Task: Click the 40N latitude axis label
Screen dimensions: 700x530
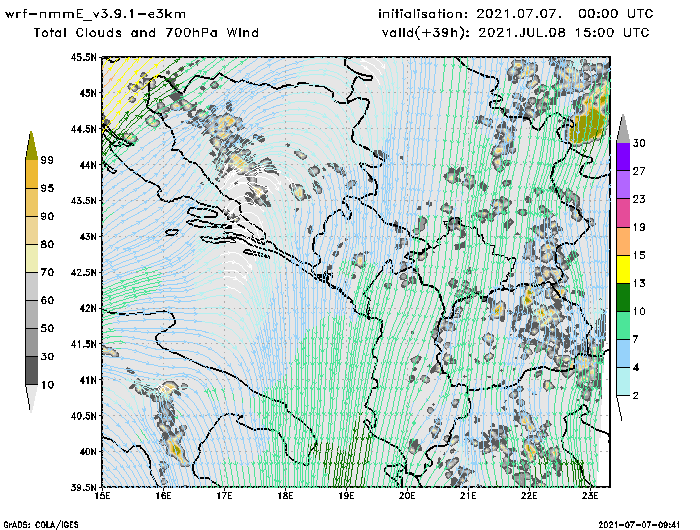Action: 88,451
